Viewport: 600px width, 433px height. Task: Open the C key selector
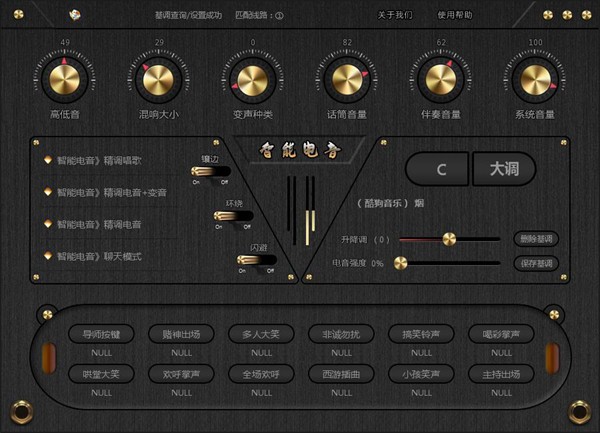pyautogui.click(x=438, y=169)
